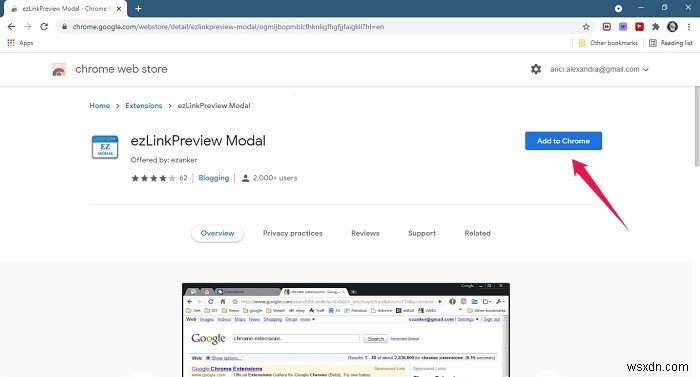Go back using browser back arrow

(11, 27)
